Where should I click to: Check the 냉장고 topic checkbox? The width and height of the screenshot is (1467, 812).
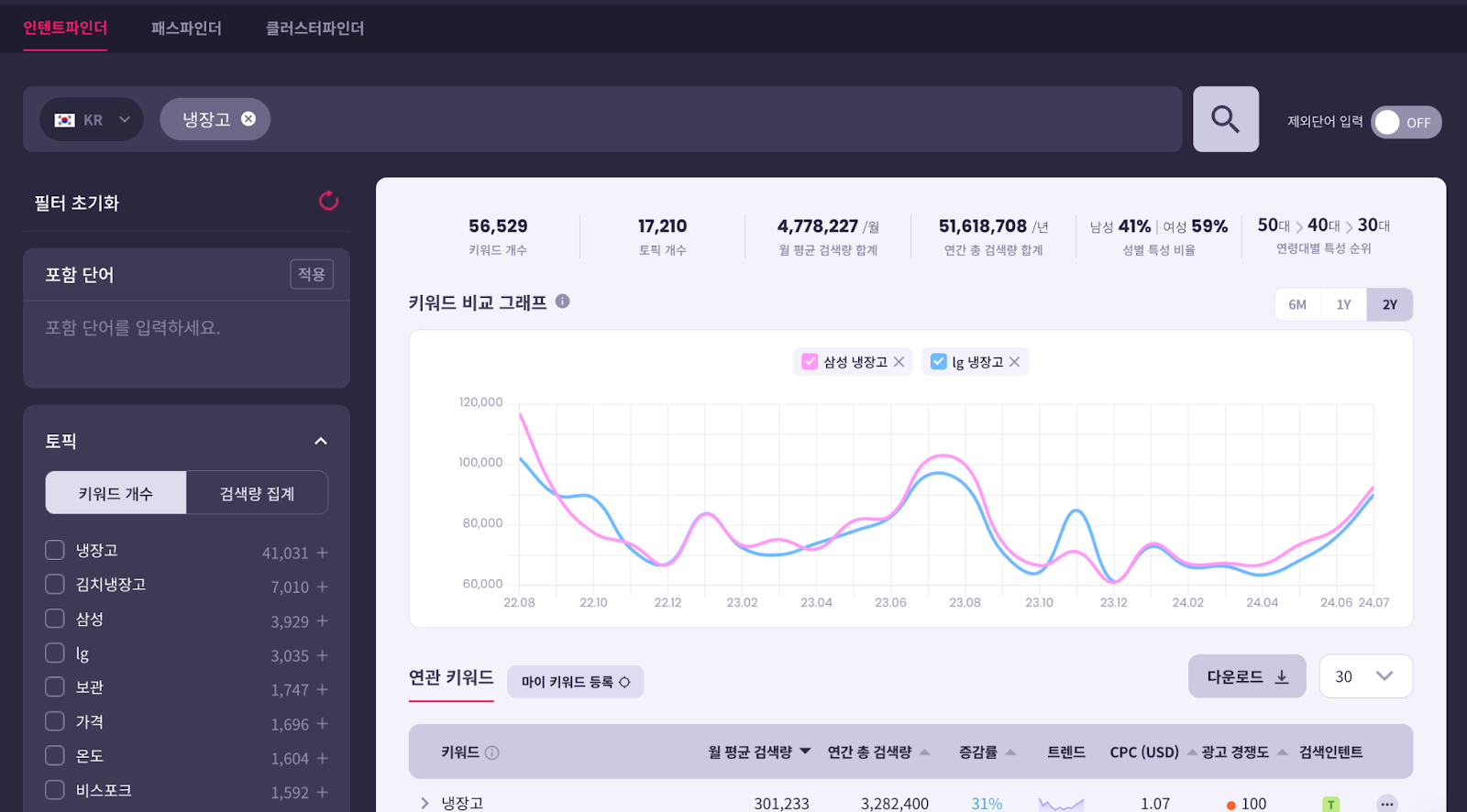(55, 550)
